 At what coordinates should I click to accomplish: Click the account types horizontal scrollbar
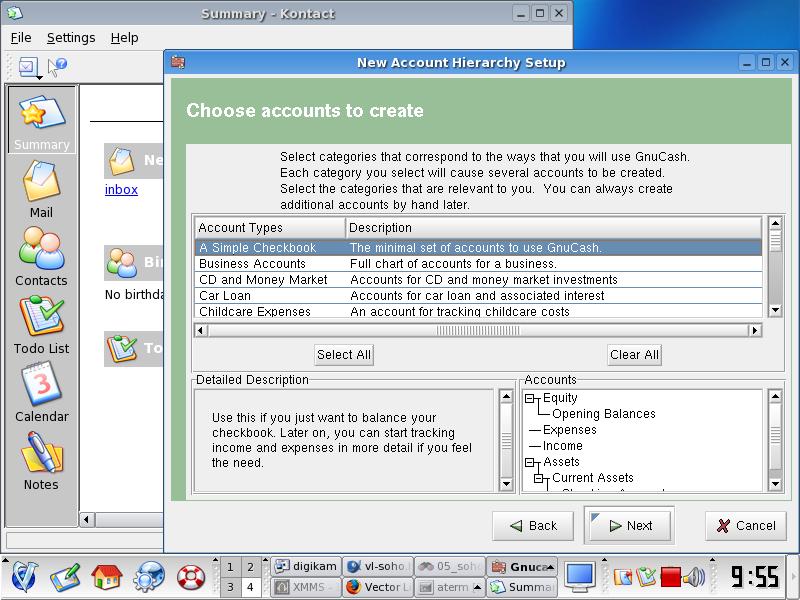(x=478, y=330)
